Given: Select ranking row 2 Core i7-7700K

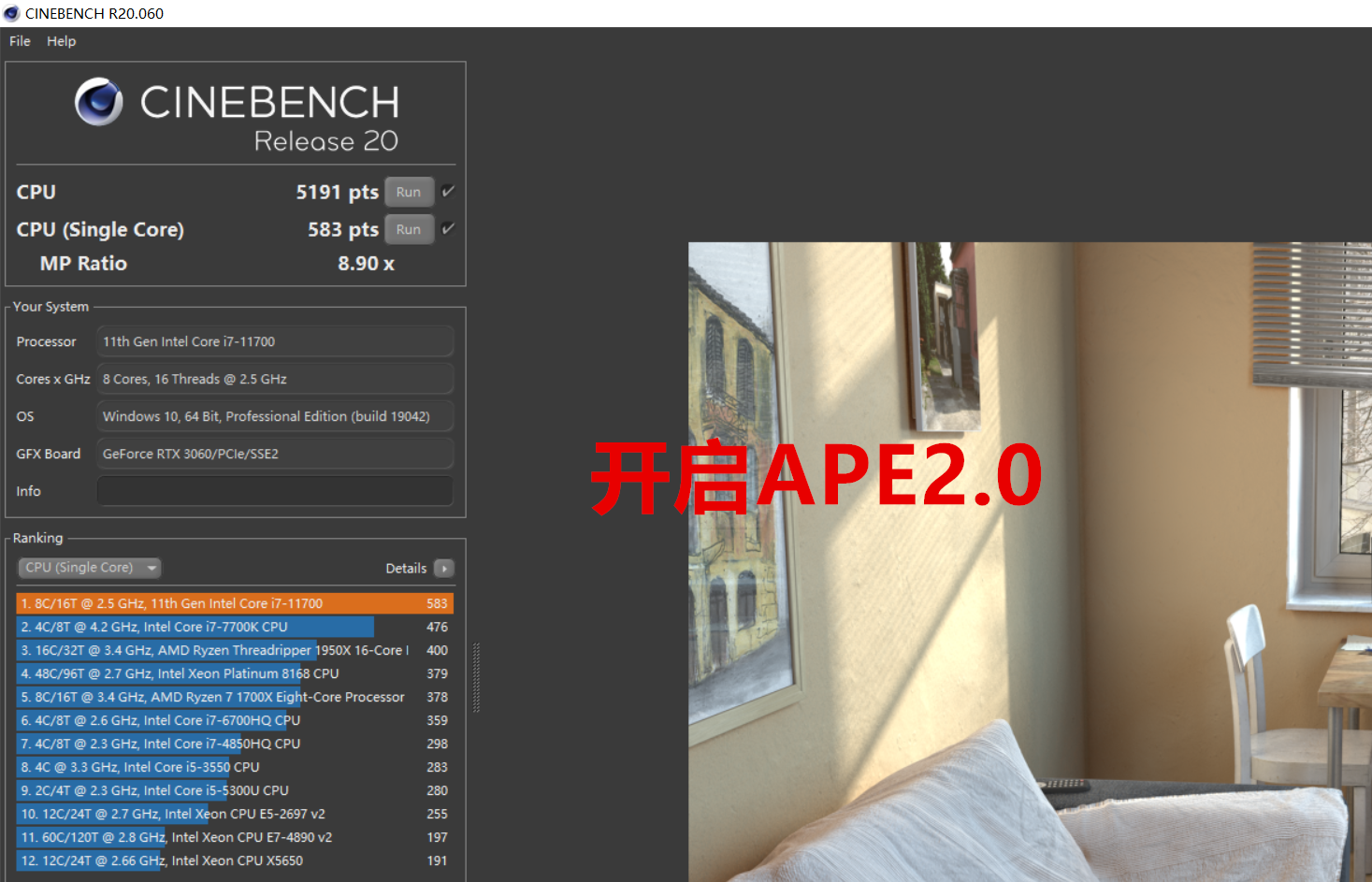Looking at the screenshot, I should click(x=235, y=627).
